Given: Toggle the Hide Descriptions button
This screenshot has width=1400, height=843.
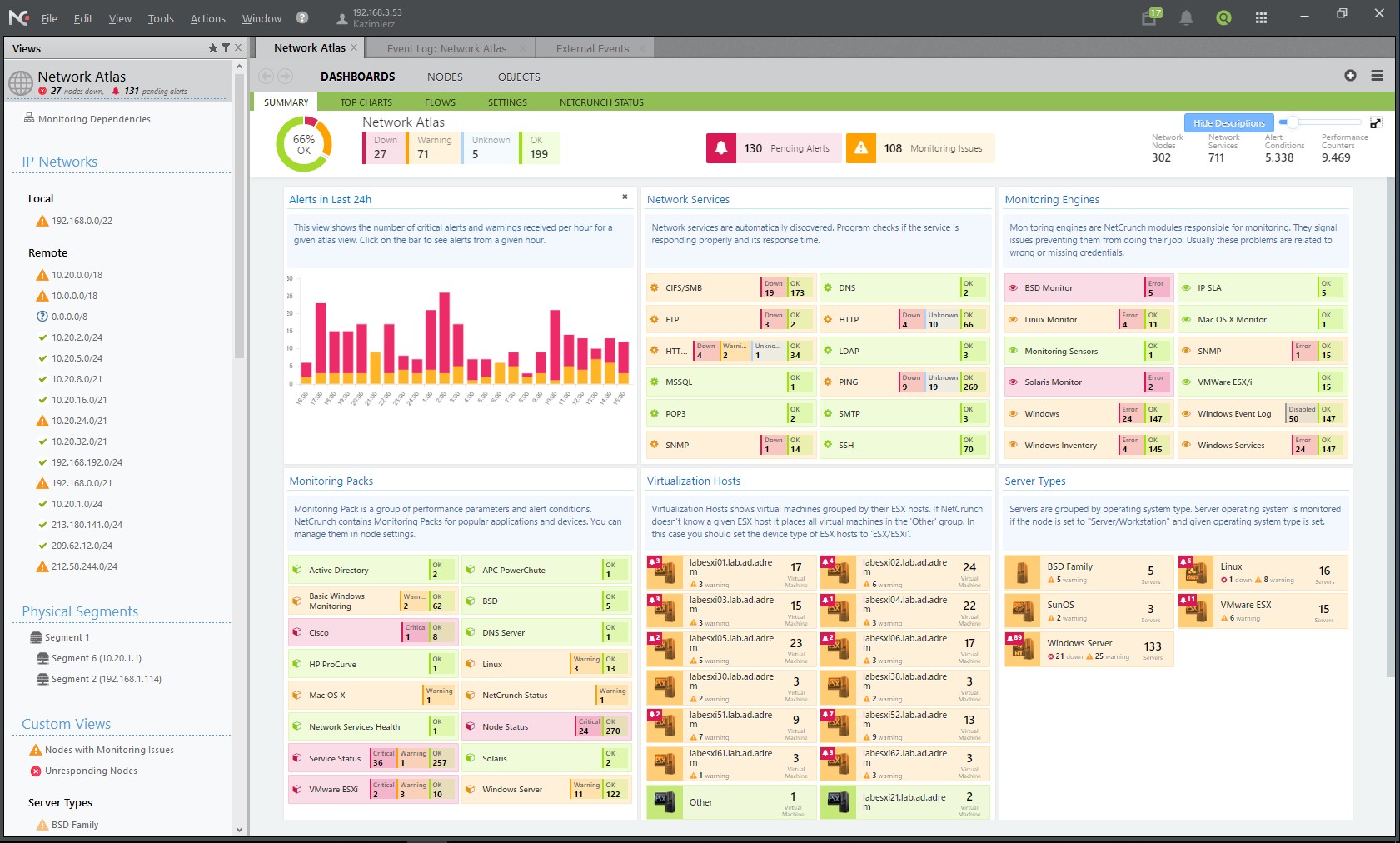Looking at the screenshot, I should pos(1228,122).
